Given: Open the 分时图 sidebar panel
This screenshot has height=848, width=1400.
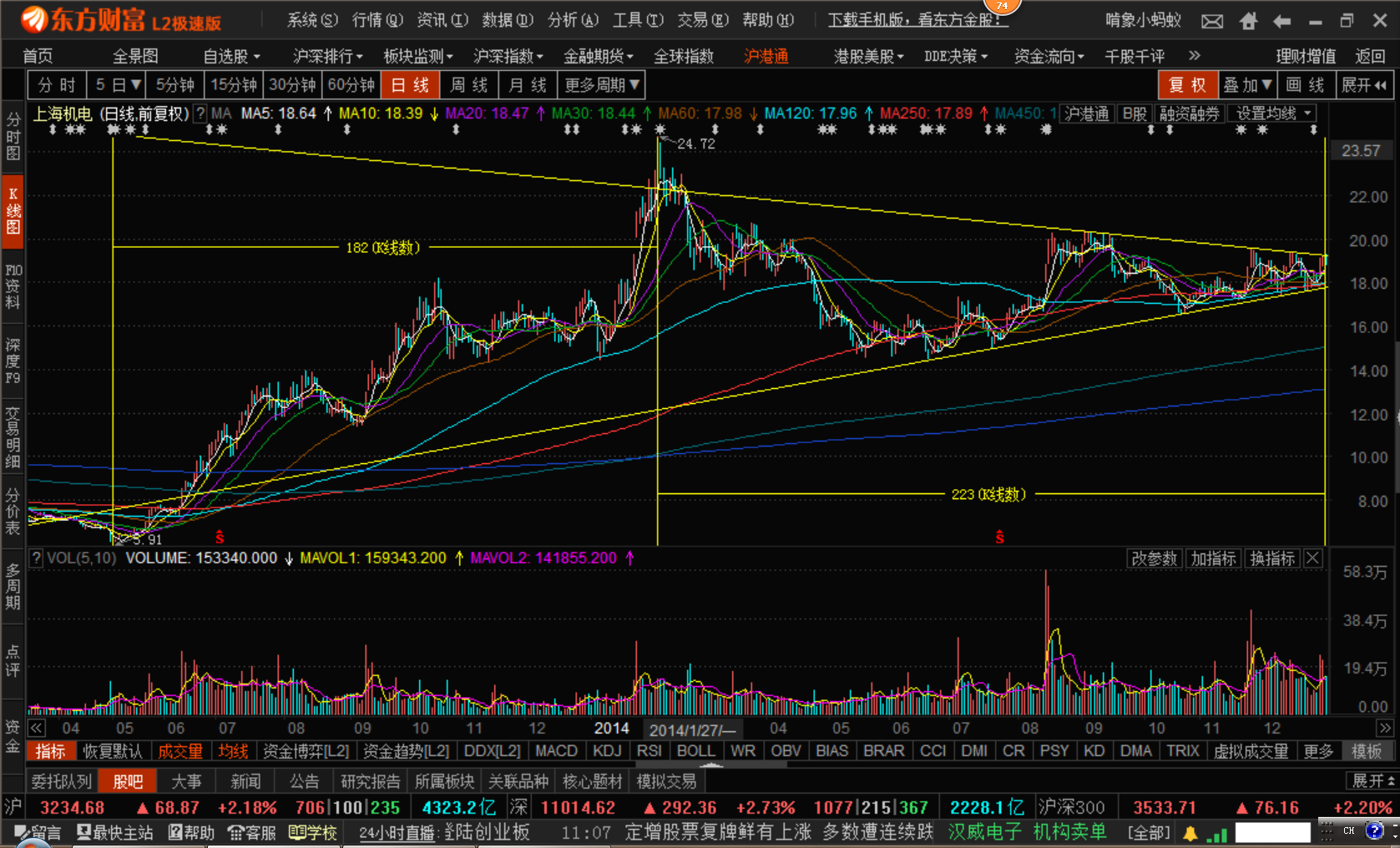Looking at the screenshot, I should tap(13, 137).
